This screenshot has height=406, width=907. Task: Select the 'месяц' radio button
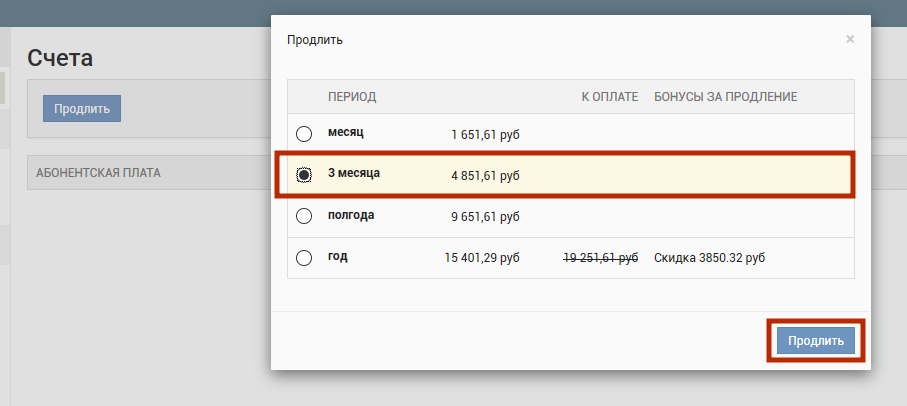304,134
